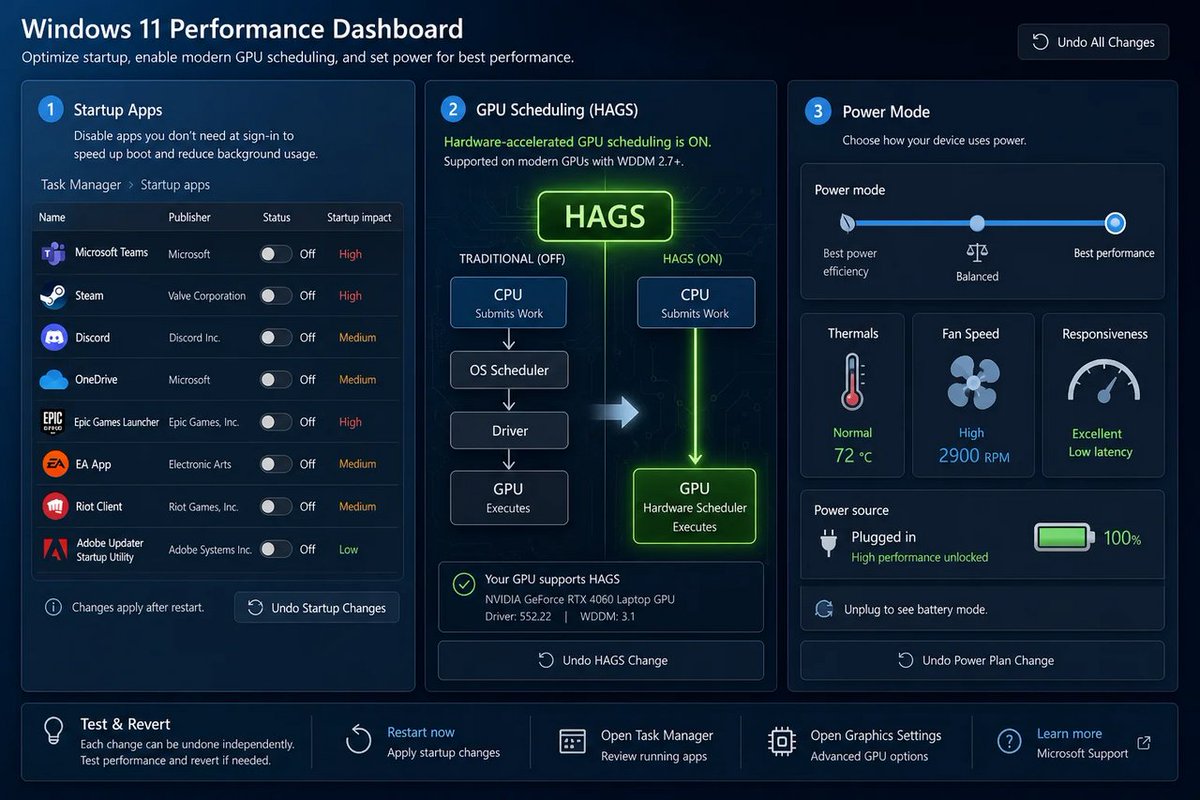The width and height of the screenshot is (1200, 800).
Task: Click the Discord app icon
Action: (x=53, y=338)
